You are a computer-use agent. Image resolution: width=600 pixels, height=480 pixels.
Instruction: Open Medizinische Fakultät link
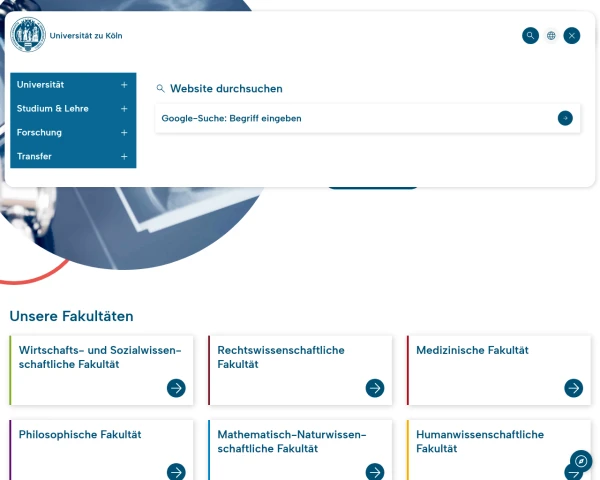[x=472, y=350]
